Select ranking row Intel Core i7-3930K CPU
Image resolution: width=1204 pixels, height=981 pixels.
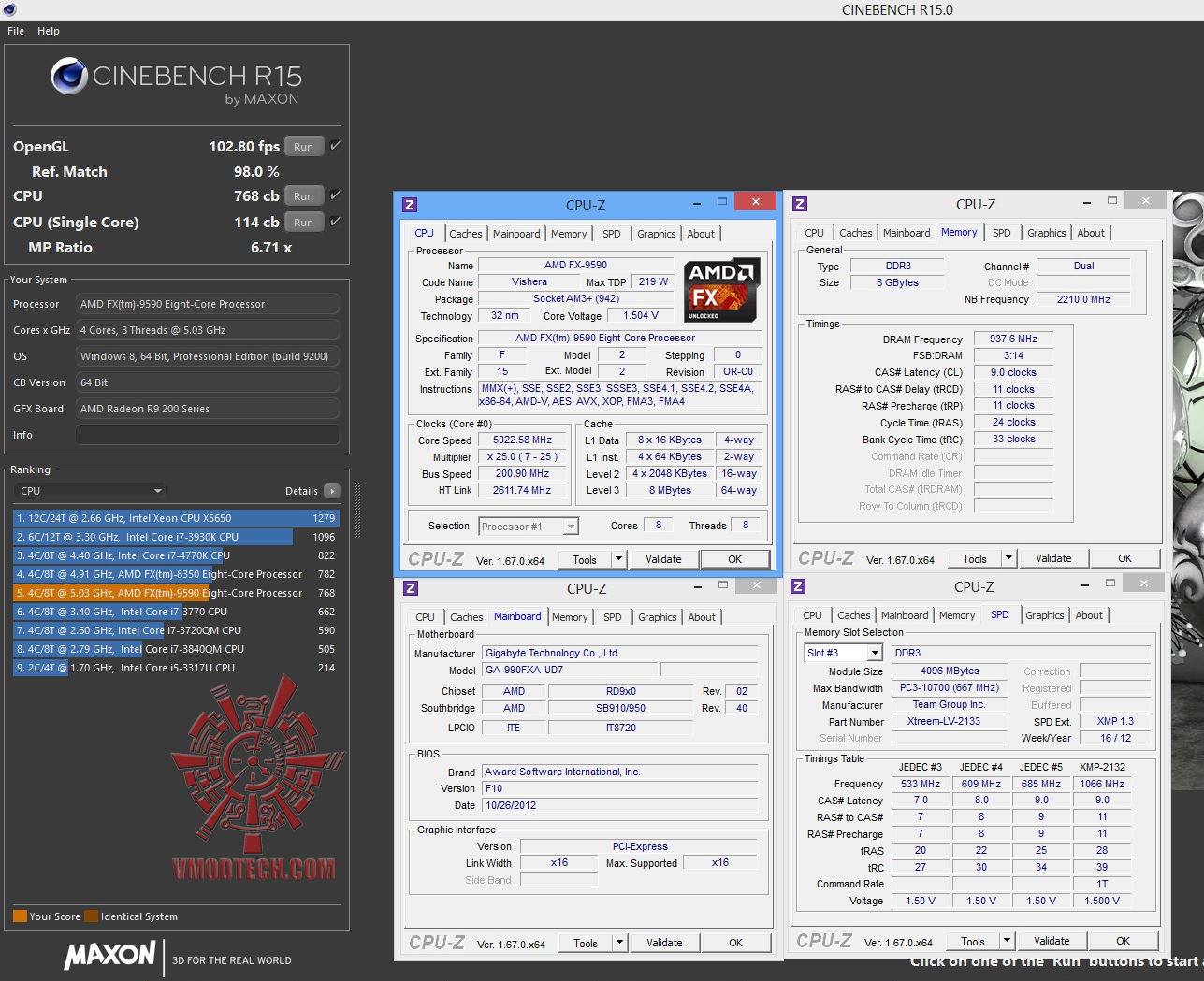coord(176,537)
